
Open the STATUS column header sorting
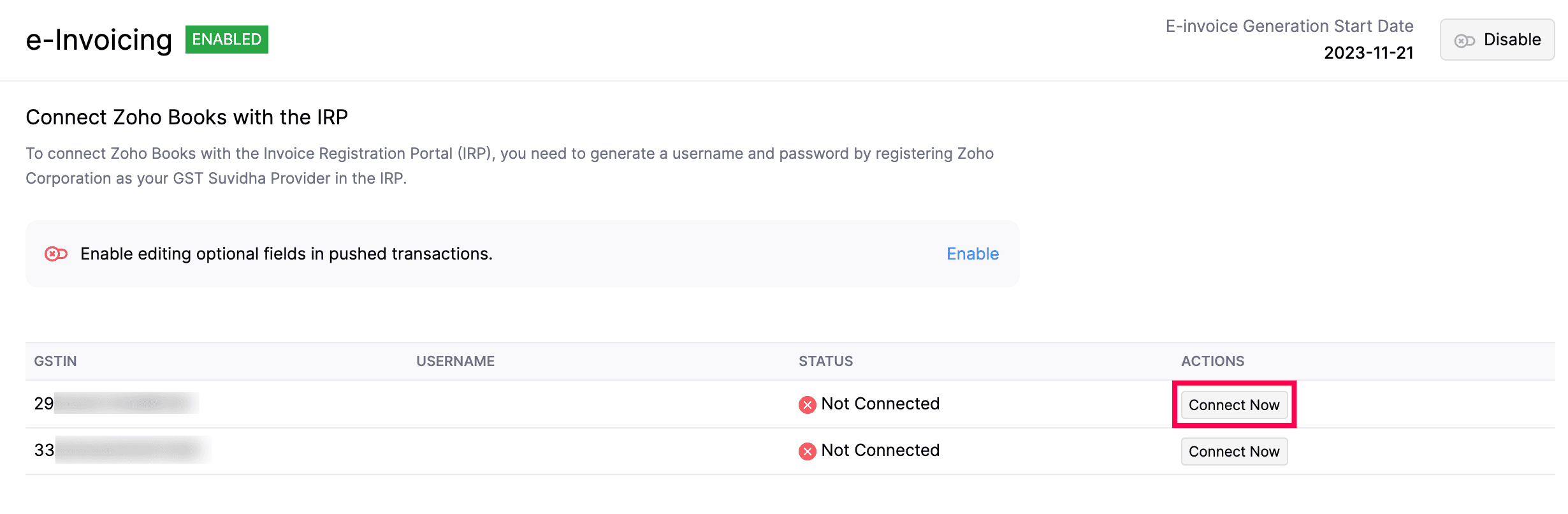tap(825, 361)
